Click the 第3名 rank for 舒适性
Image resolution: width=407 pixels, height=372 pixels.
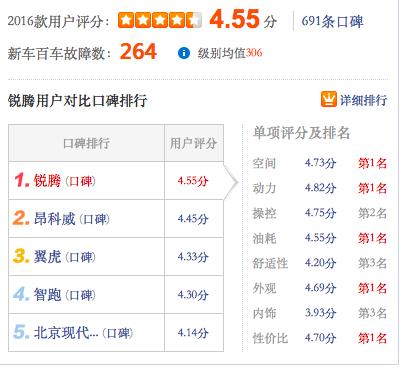click(x=372, y=263)
